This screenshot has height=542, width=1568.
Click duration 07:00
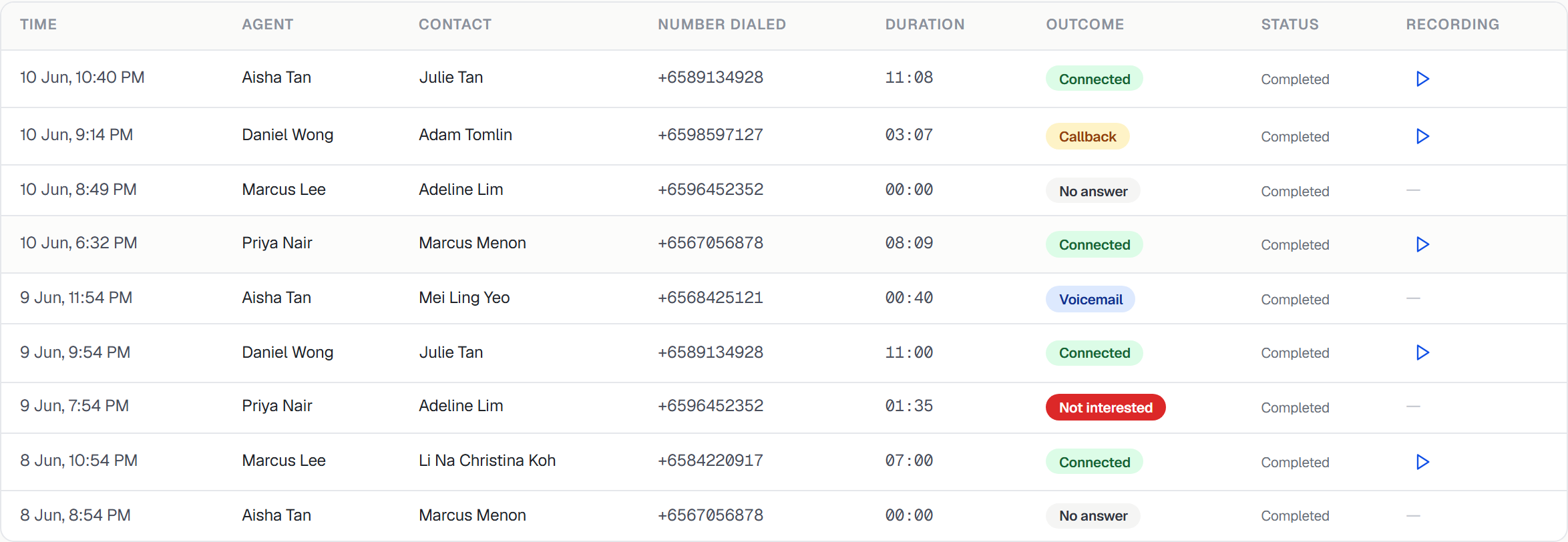point(909,461)
